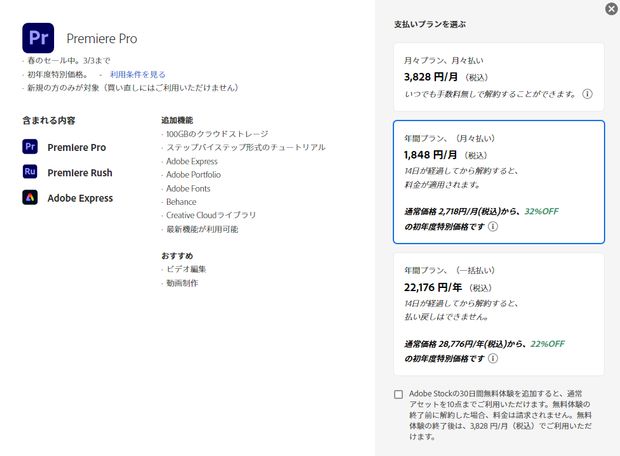Click the 支払いプランを選ぶ heading
This screenshot has width=620, height=456.
(x=430, y=24)
